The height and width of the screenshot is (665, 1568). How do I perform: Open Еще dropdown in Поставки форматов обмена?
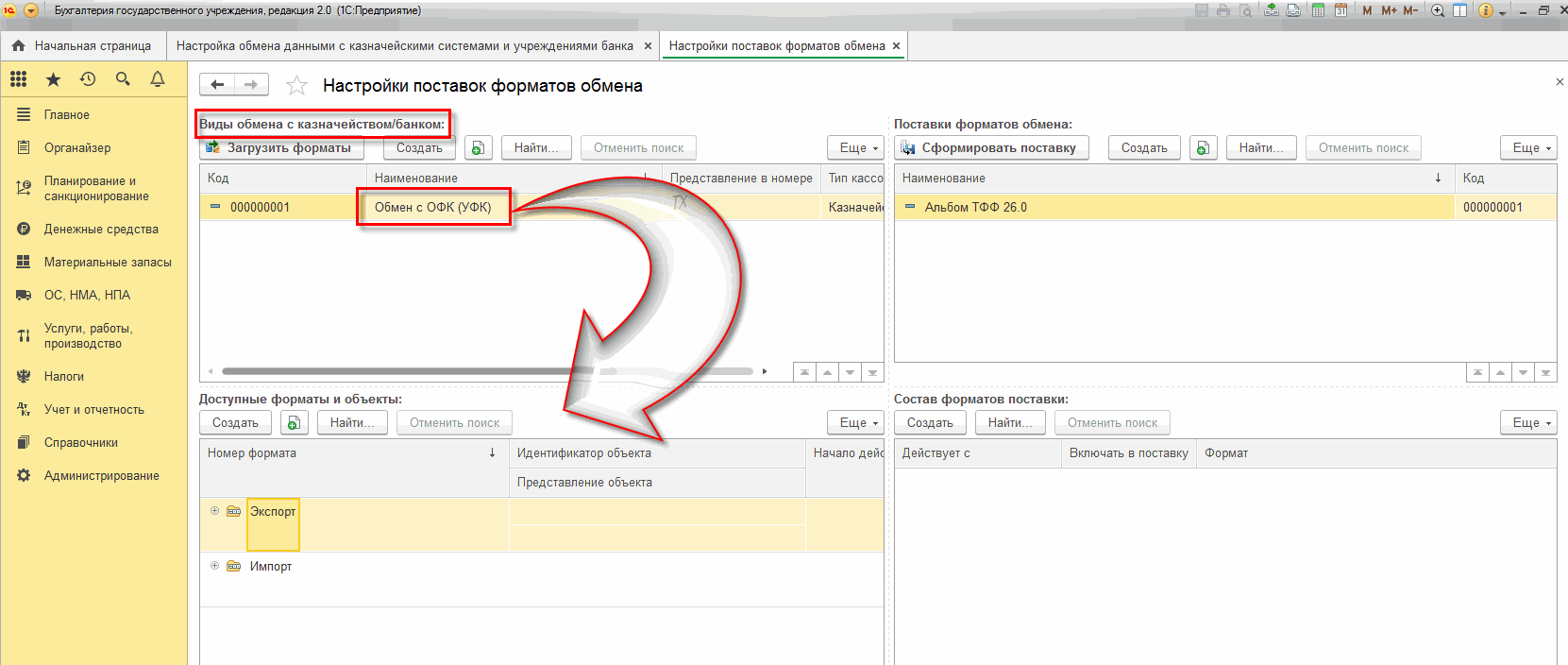click(1526, 148)
